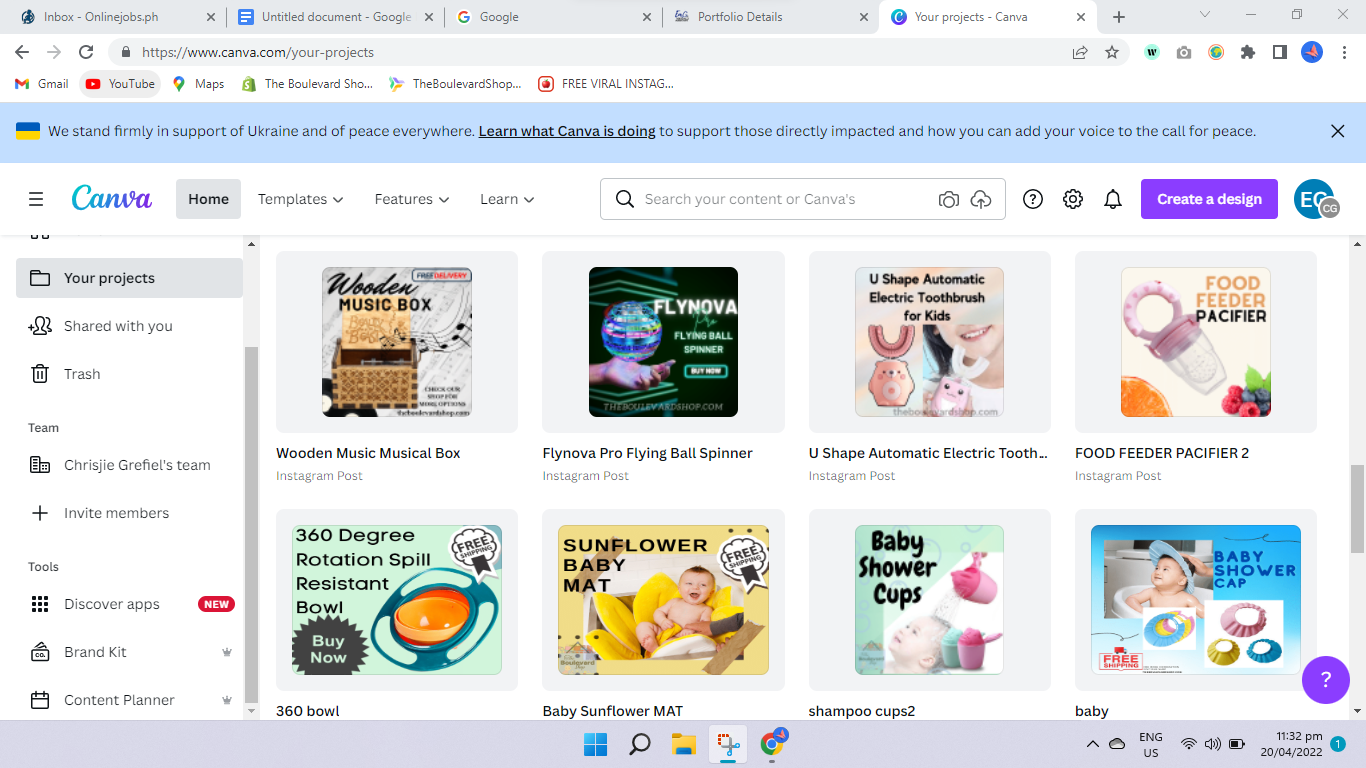The height and width of the screenshot is (768, 1366).
Task: Click the Chrome icon in the taskbar
Action: (772, 744)
